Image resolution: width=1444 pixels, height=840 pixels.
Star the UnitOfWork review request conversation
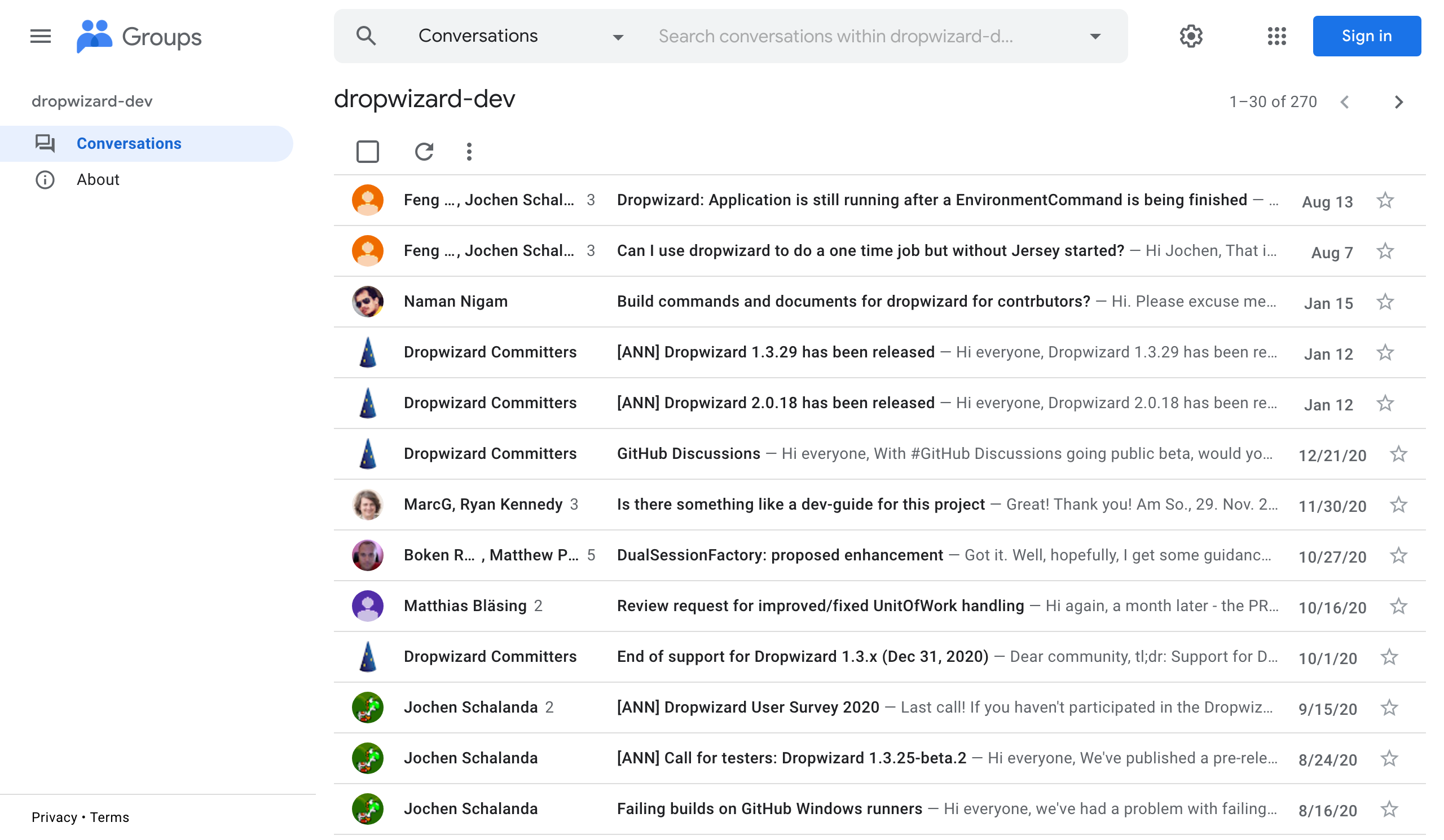1398,606
